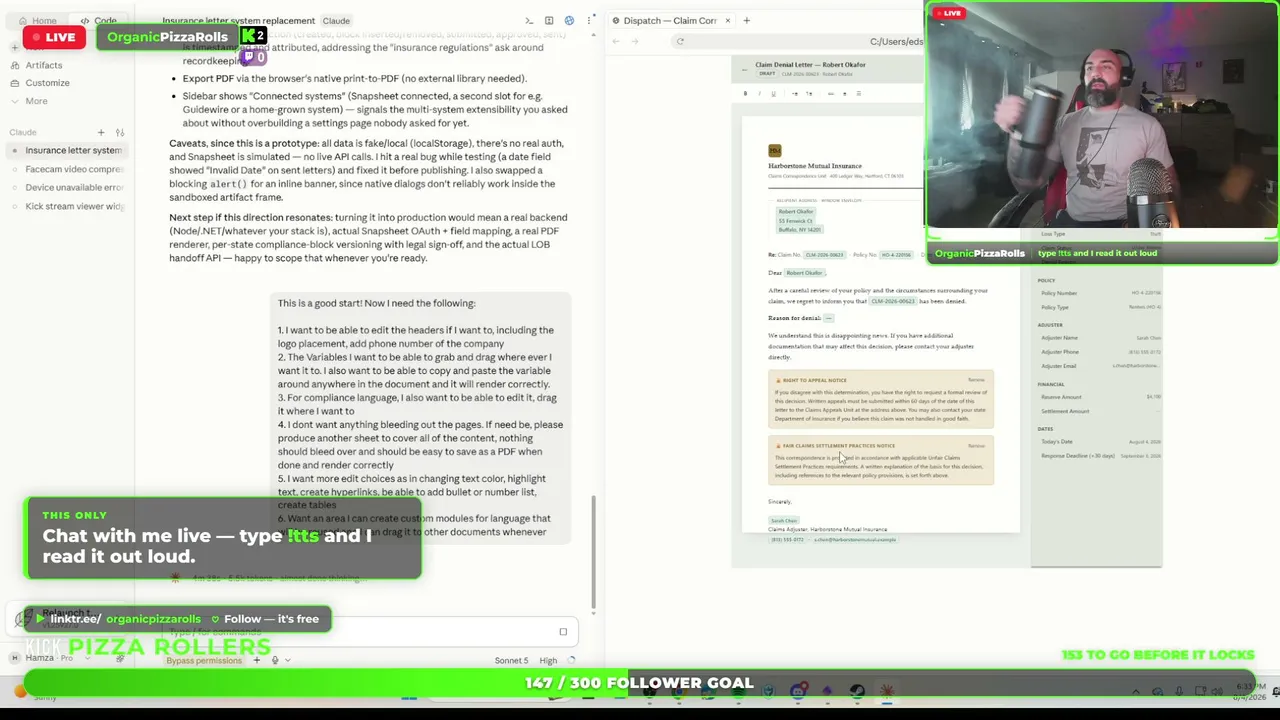Click the DRAFT status badge on the letter
The height and width of the screenshot is (720, 1280).
(x=767, y=74)
